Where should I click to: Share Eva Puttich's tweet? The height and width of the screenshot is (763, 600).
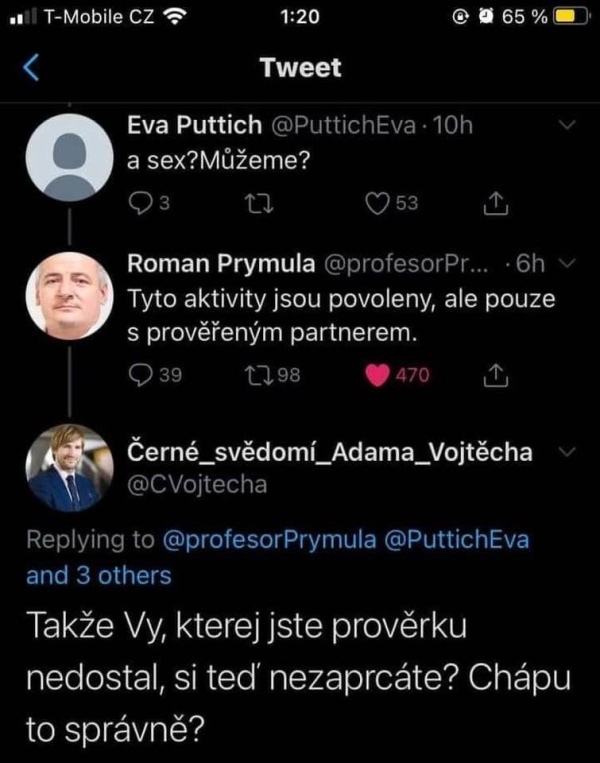tap(493, 203)
